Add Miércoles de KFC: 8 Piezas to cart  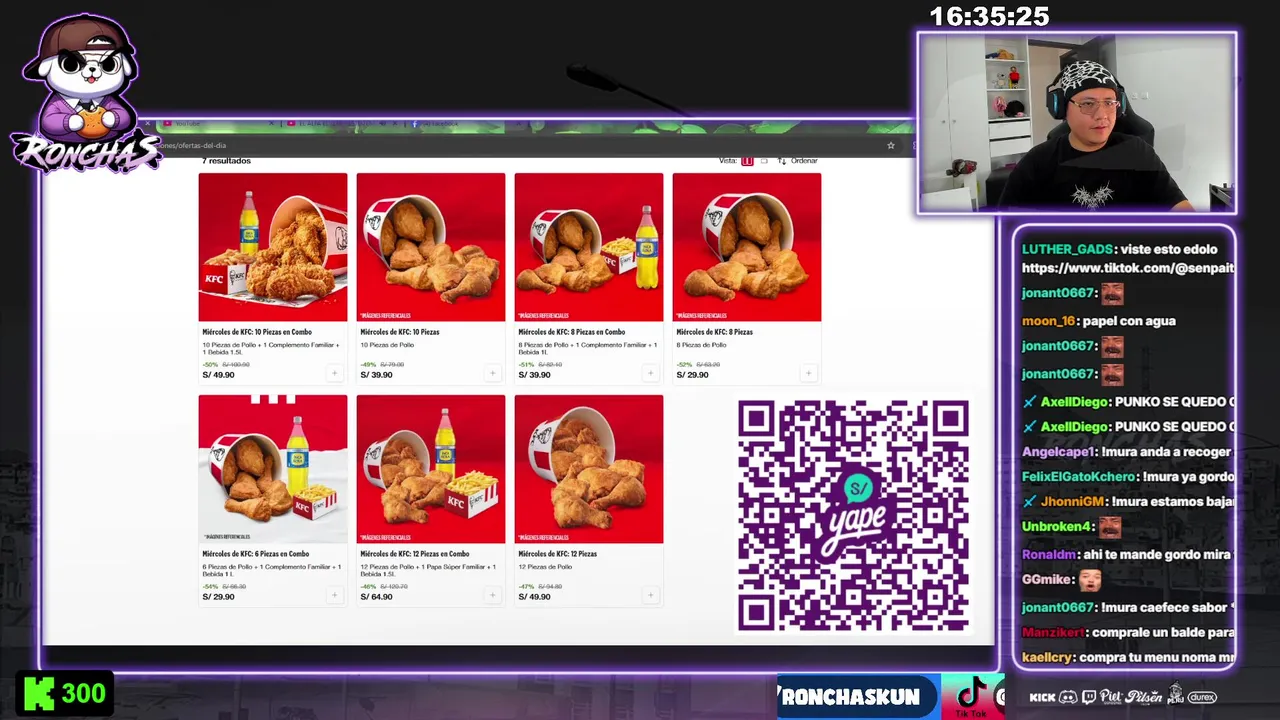tap(808, 373)
